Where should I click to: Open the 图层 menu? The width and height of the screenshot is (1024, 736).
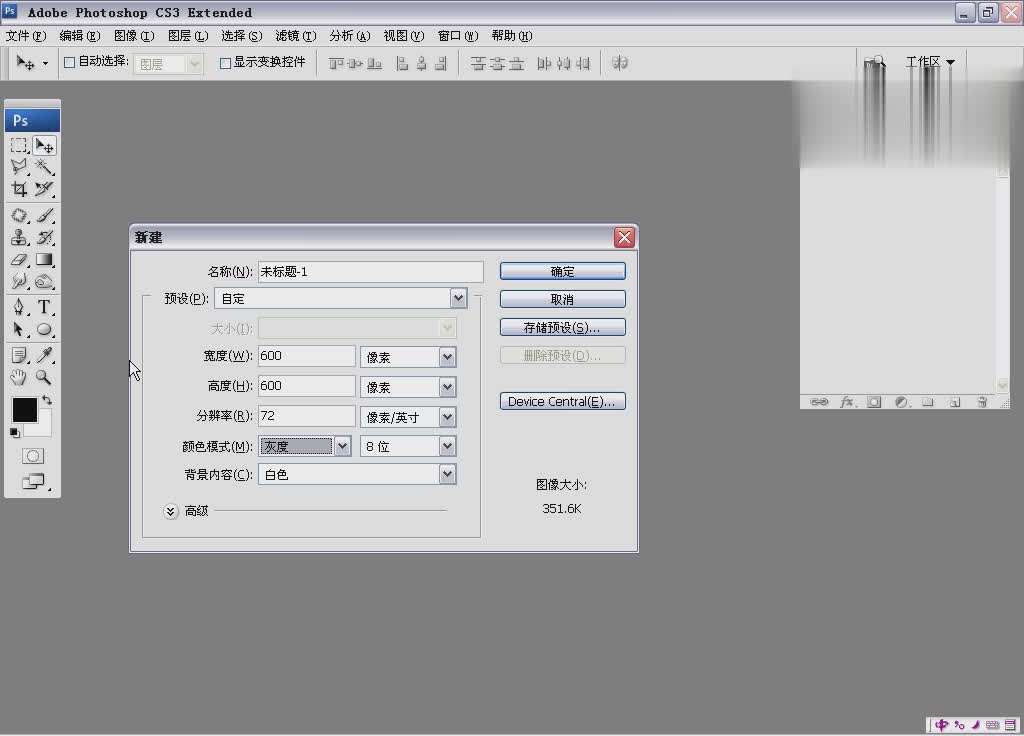pos(188,36)
